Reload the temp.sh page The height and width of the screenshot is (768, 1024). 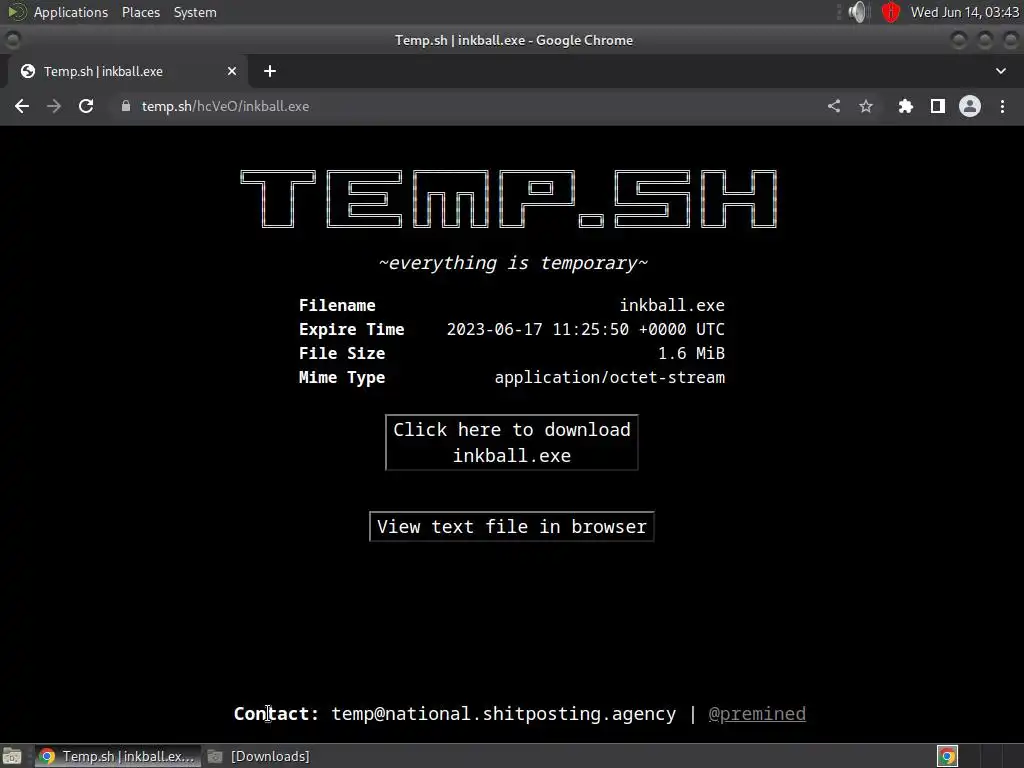pos(86,106)
